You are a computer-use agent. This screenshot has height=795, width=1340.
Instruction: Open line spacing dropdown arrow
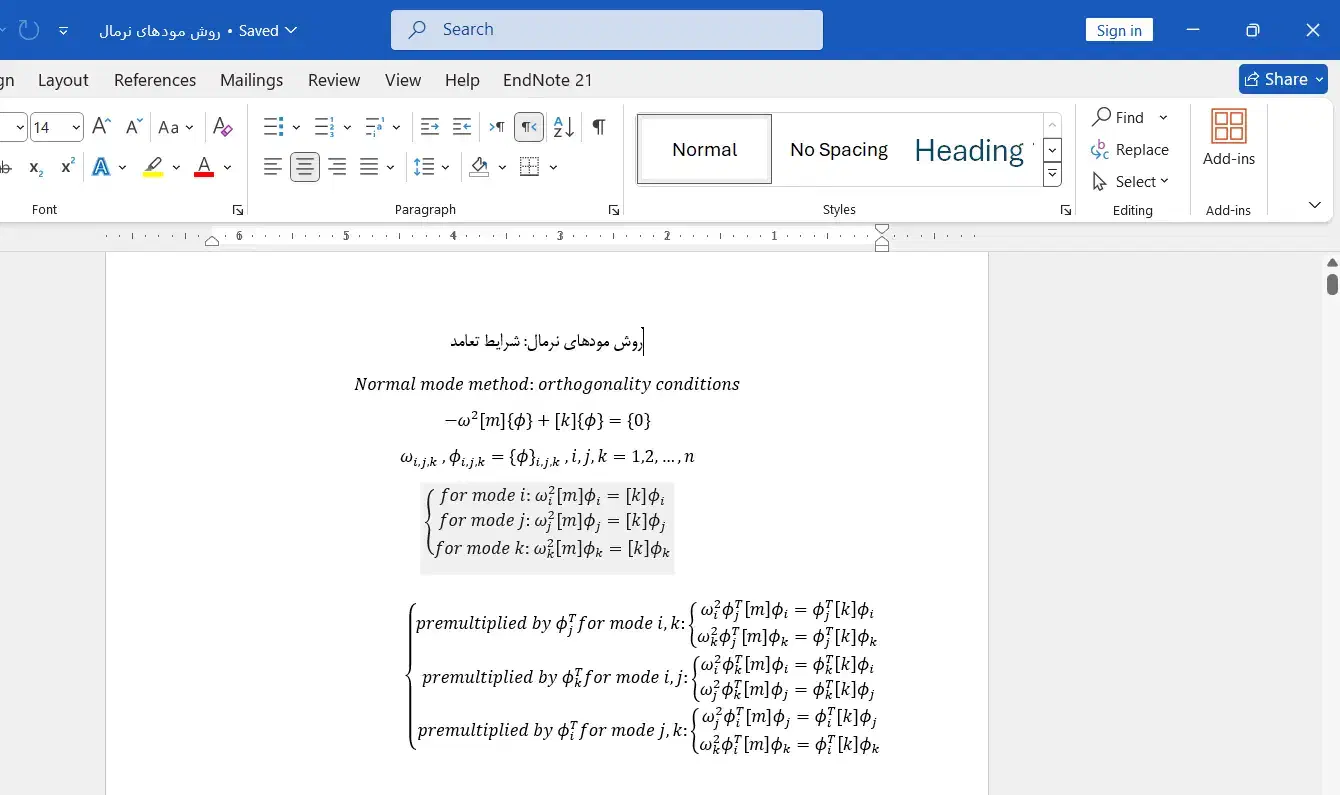[445, 167]
